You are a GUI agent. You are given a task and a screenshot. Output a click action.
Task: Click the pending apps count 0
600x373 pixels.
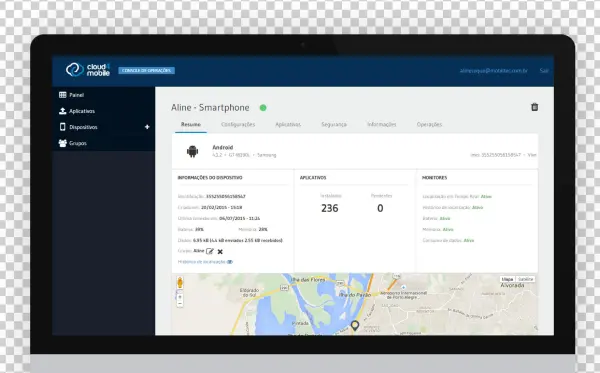pyautogui.click(x=380, y=208)
